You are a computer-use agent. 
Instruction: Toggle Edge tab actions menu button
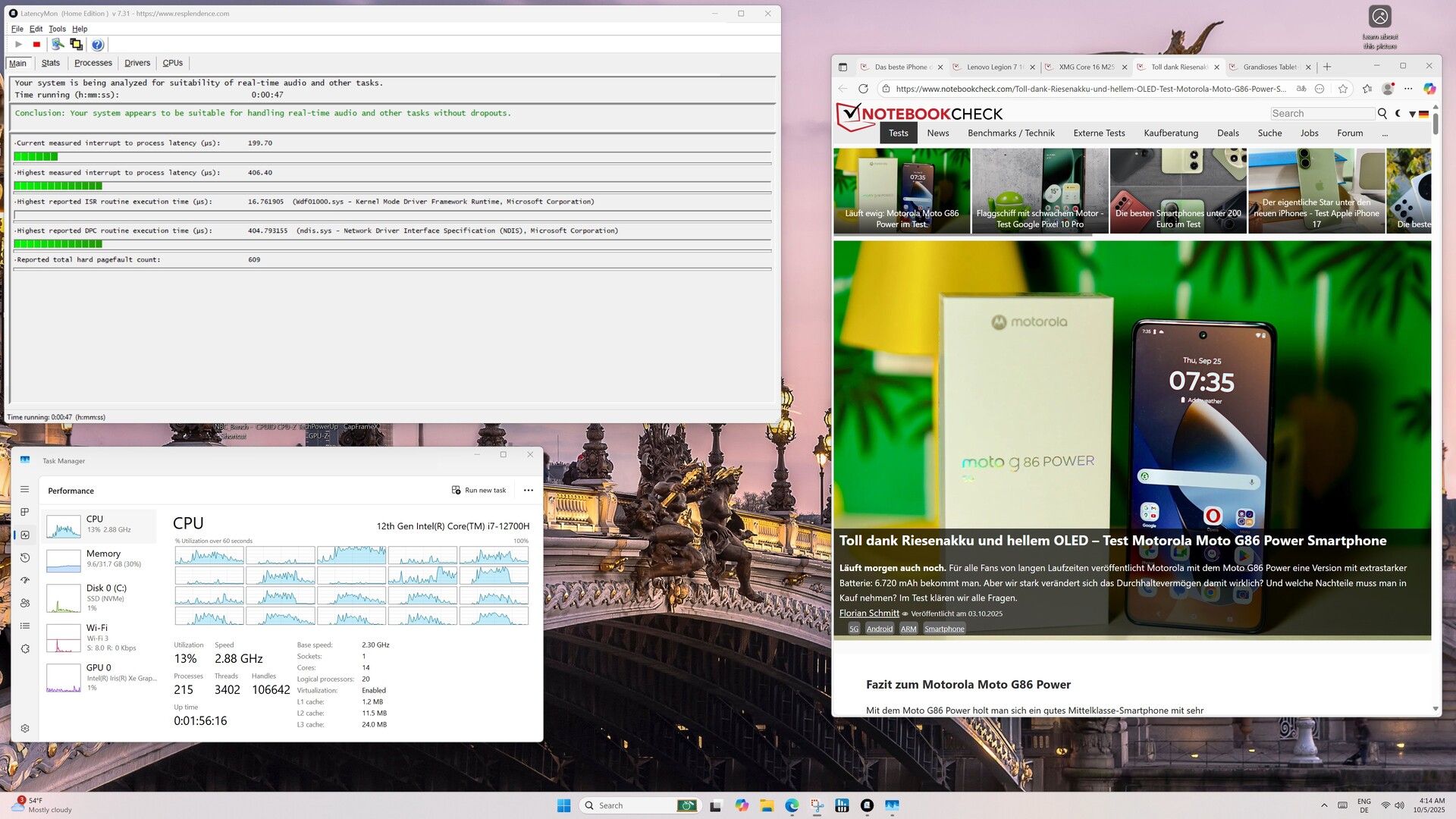(843, 67)
